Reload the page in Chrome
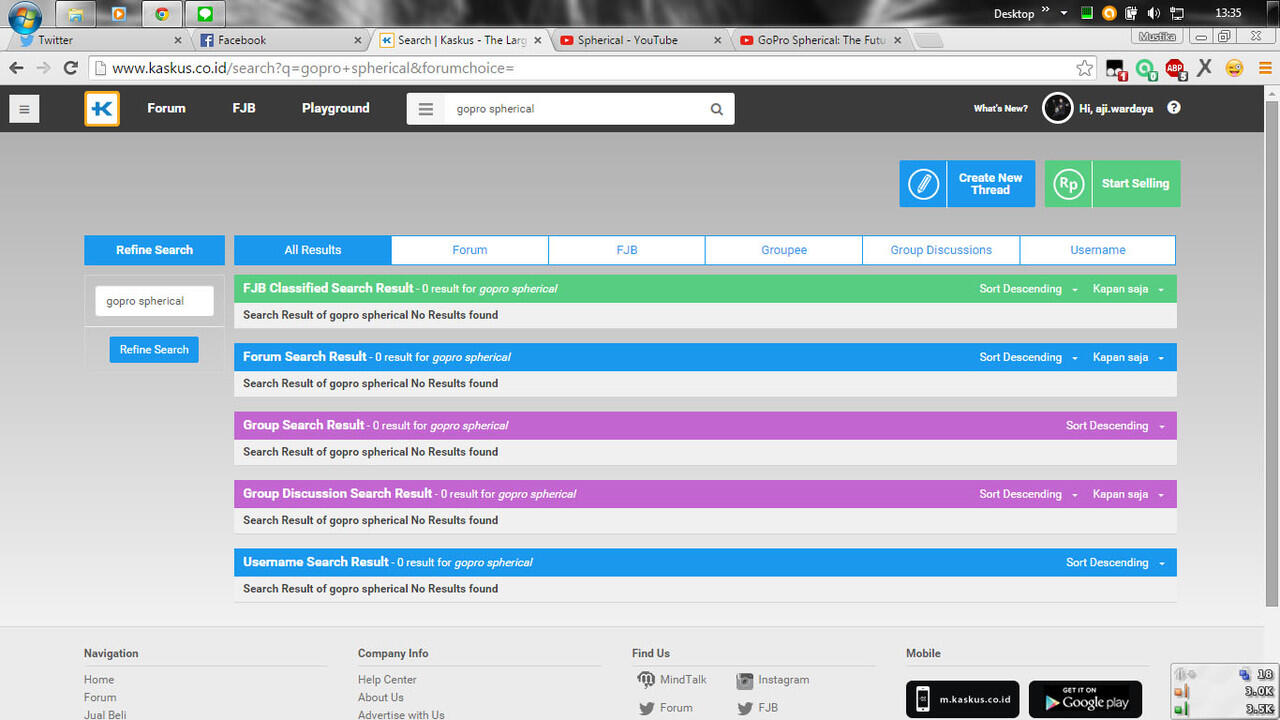1280x720 pixels. click(70, 68)
